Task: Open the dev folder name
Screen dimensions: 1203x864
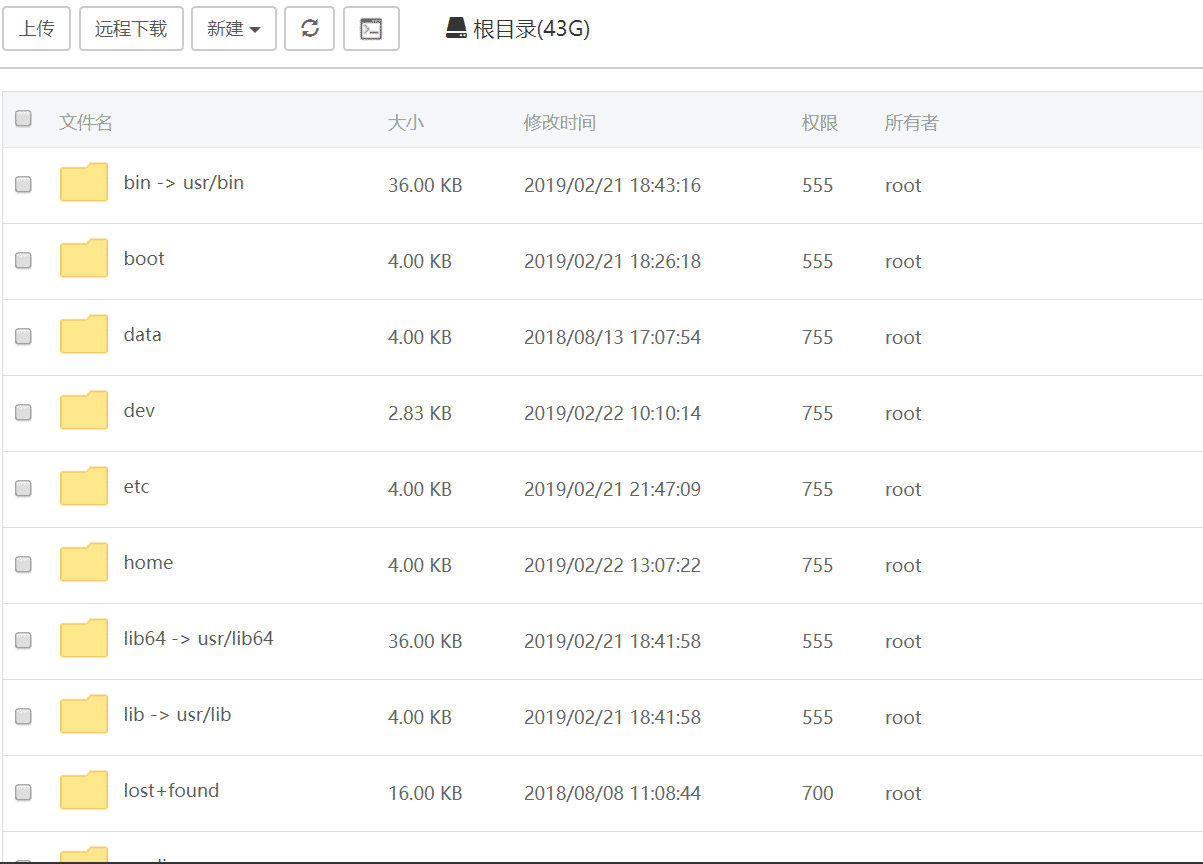Action: 139,410
